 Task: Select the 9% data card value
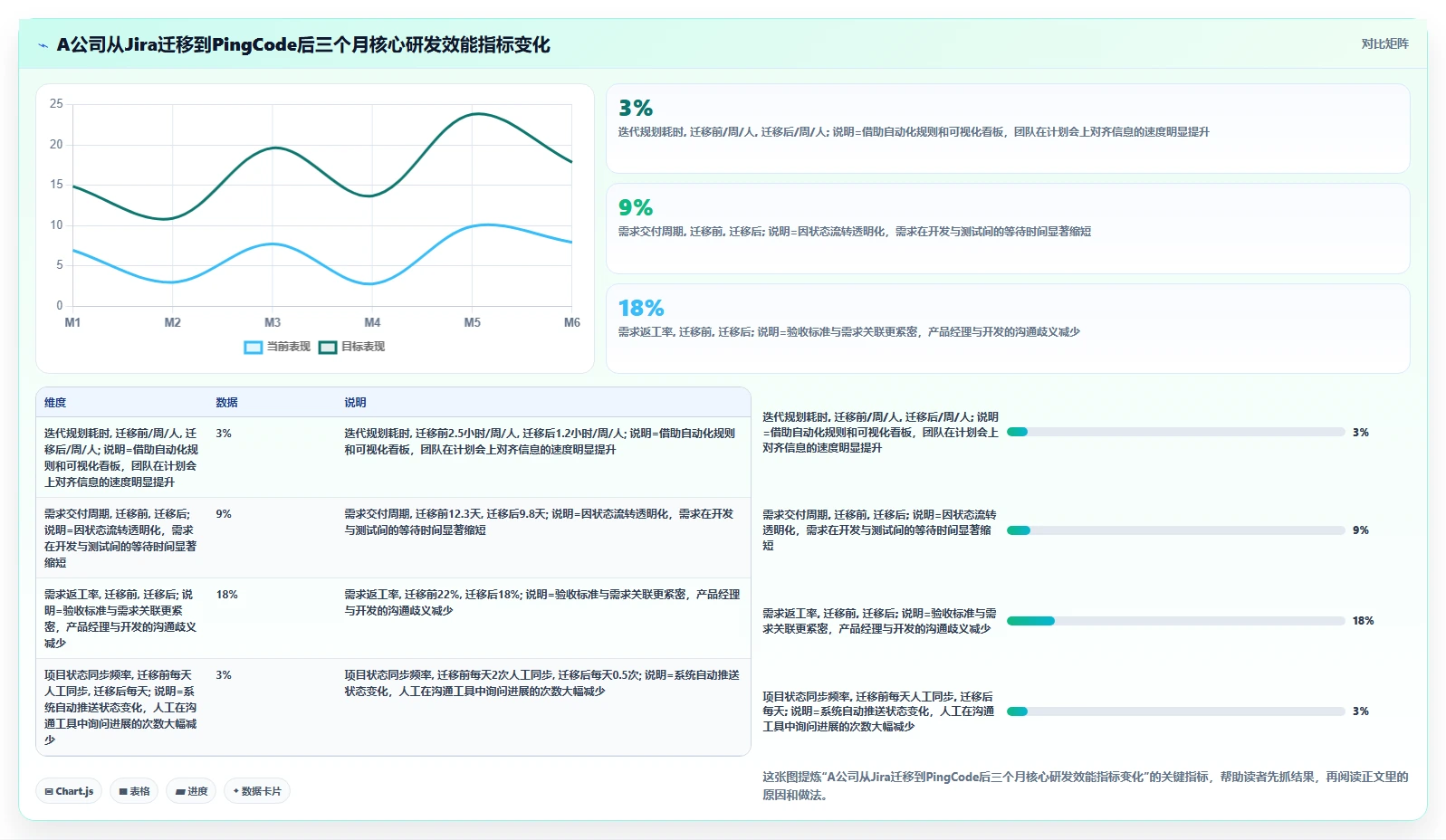(x=636, y=208)
